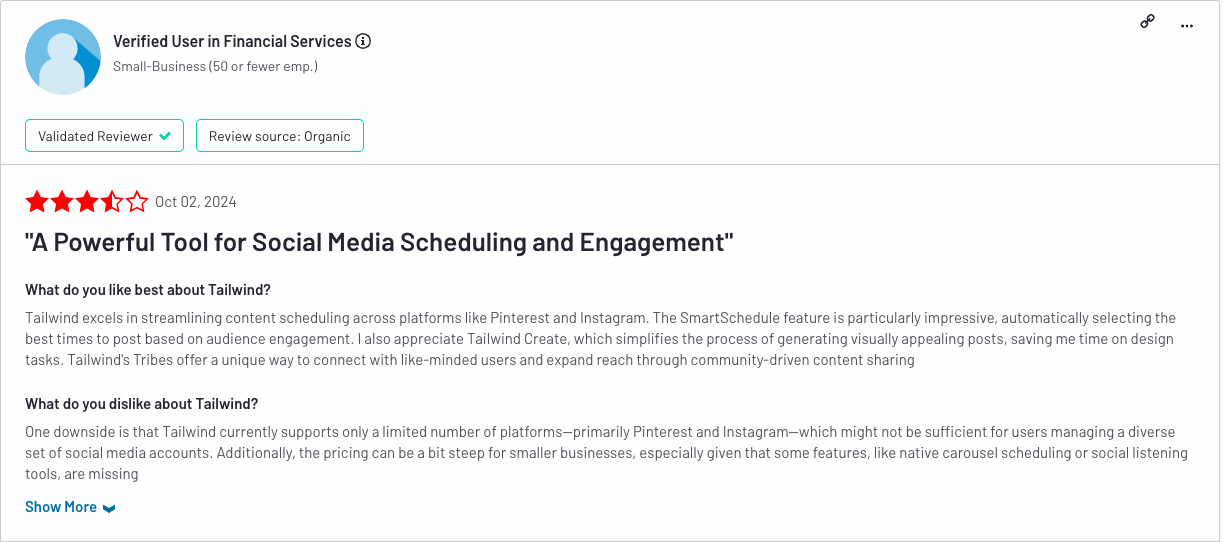
Task: Select the third filled red star
Action: coord(87,202)
